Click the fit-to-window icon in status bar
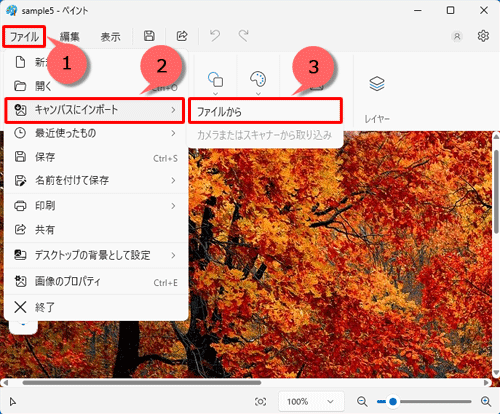 pos(260,402)
